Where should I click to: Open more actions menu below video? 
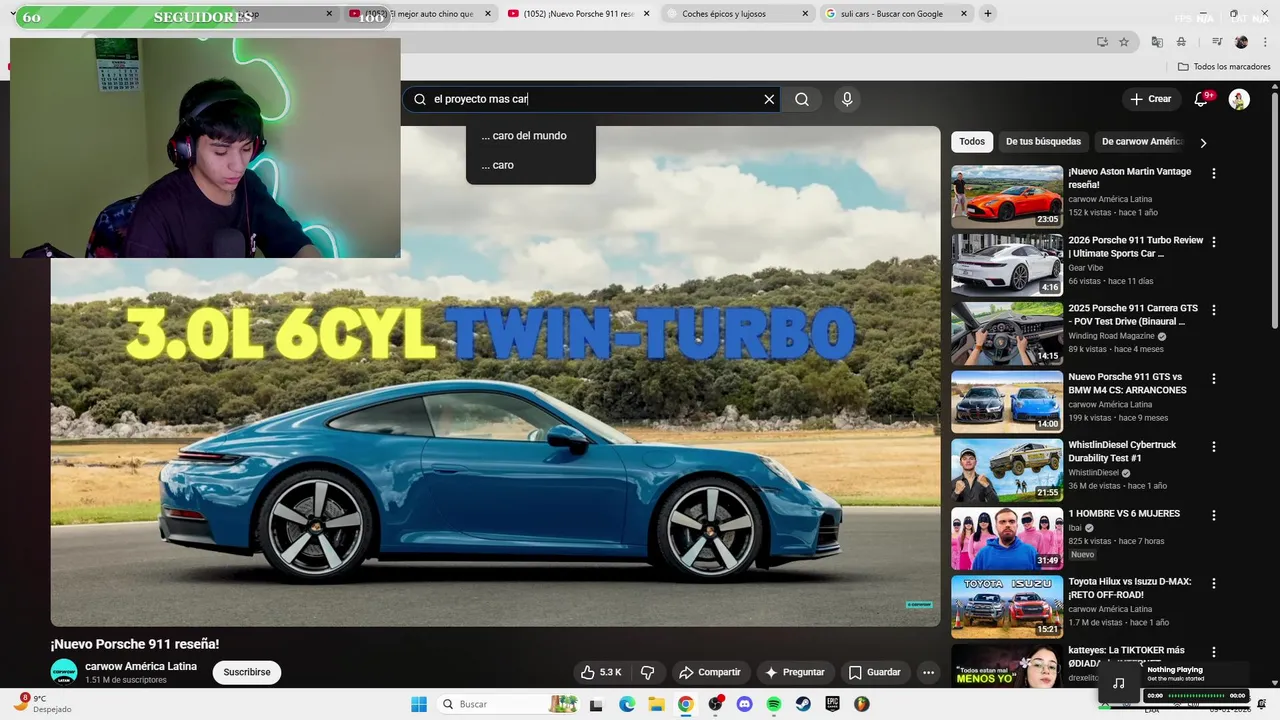(x=928, y=672)
